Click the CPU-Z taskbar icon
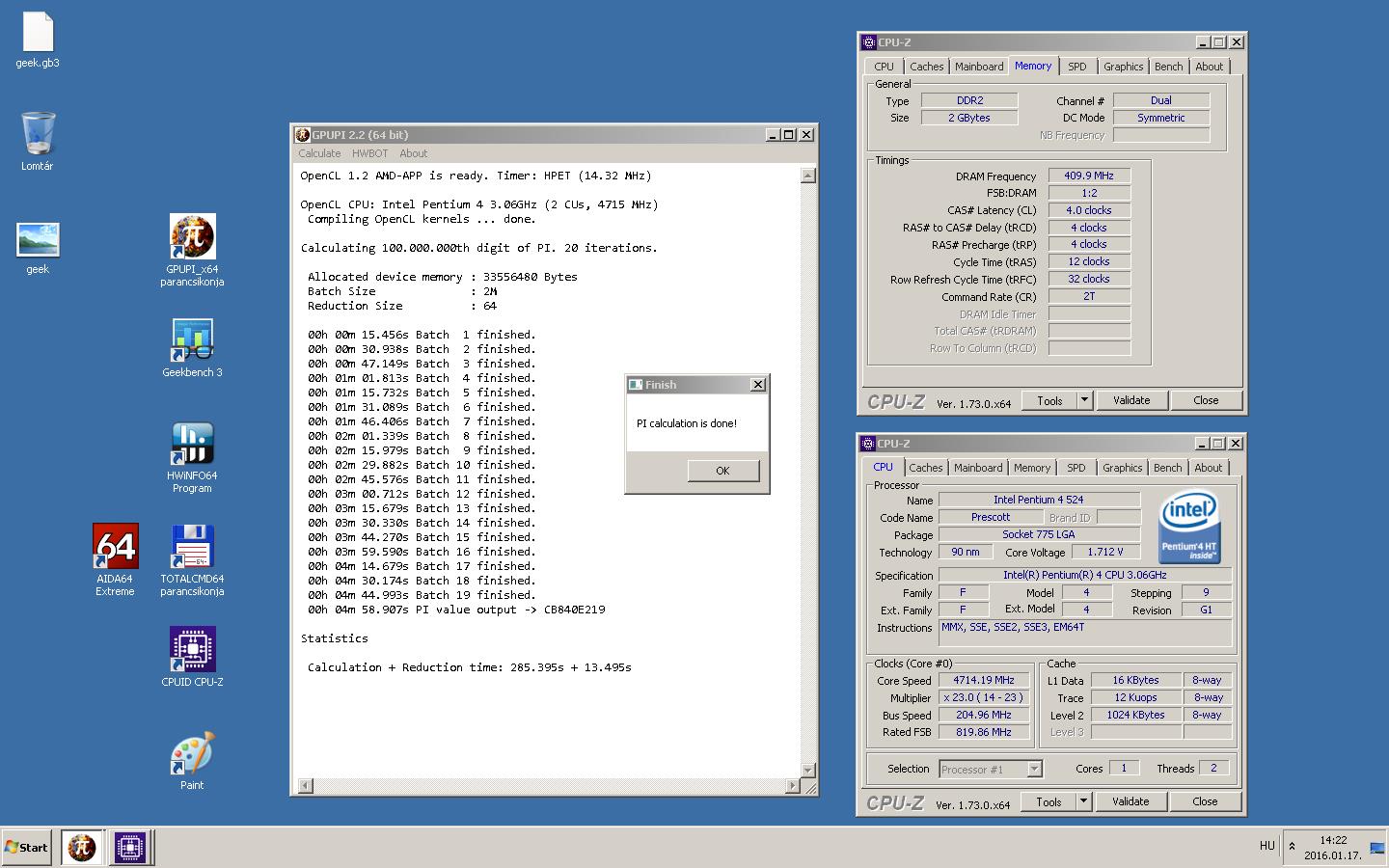 [129, 848]
